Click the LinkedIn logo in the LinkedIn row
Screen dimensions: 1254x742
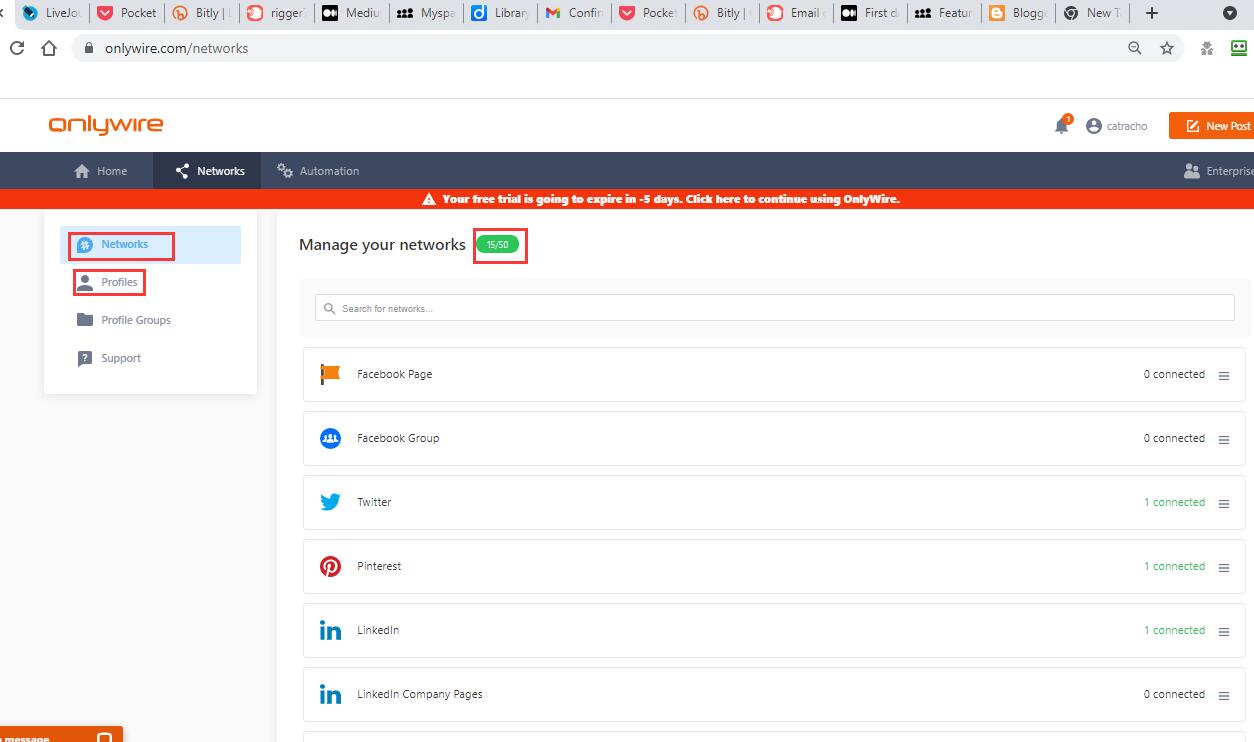tap(330, 630)
